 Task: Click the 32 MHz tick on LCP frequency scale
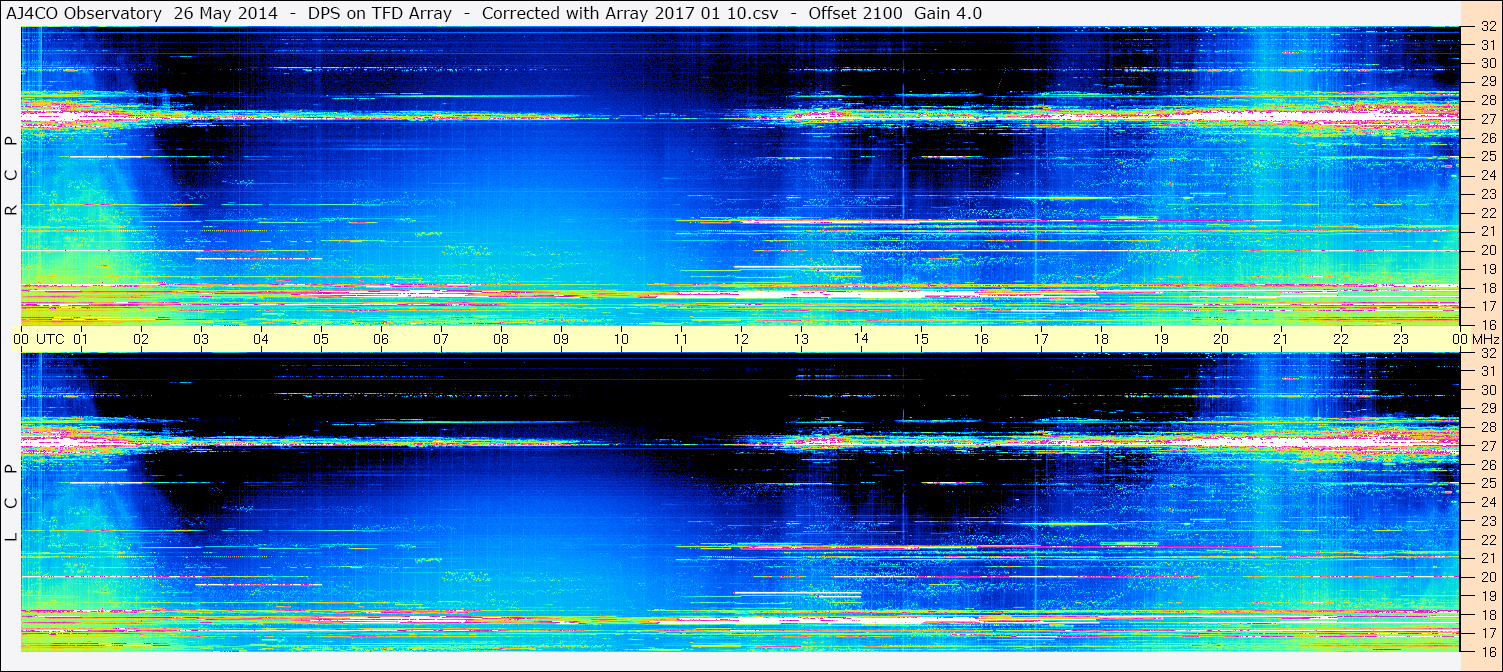1487,353
